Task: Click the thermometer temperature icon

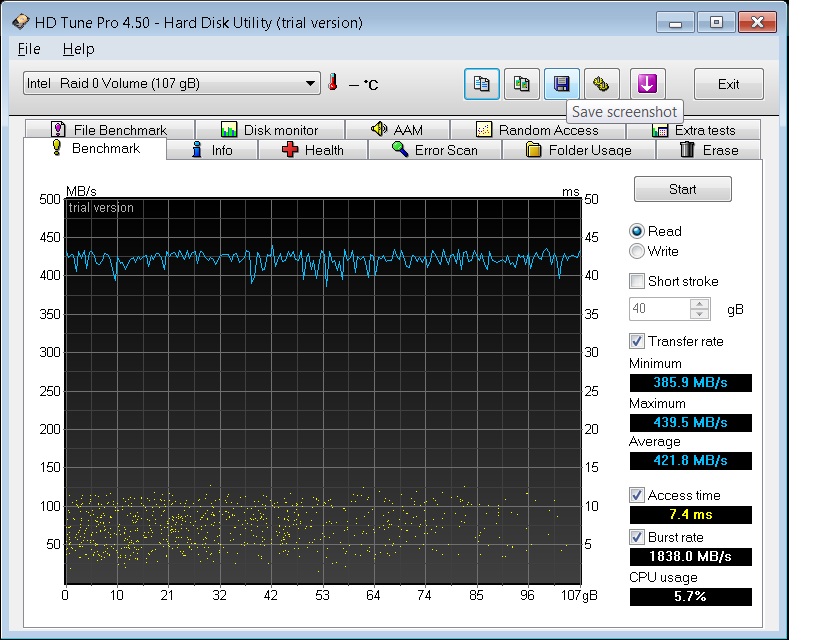Action: pos(333,84)
